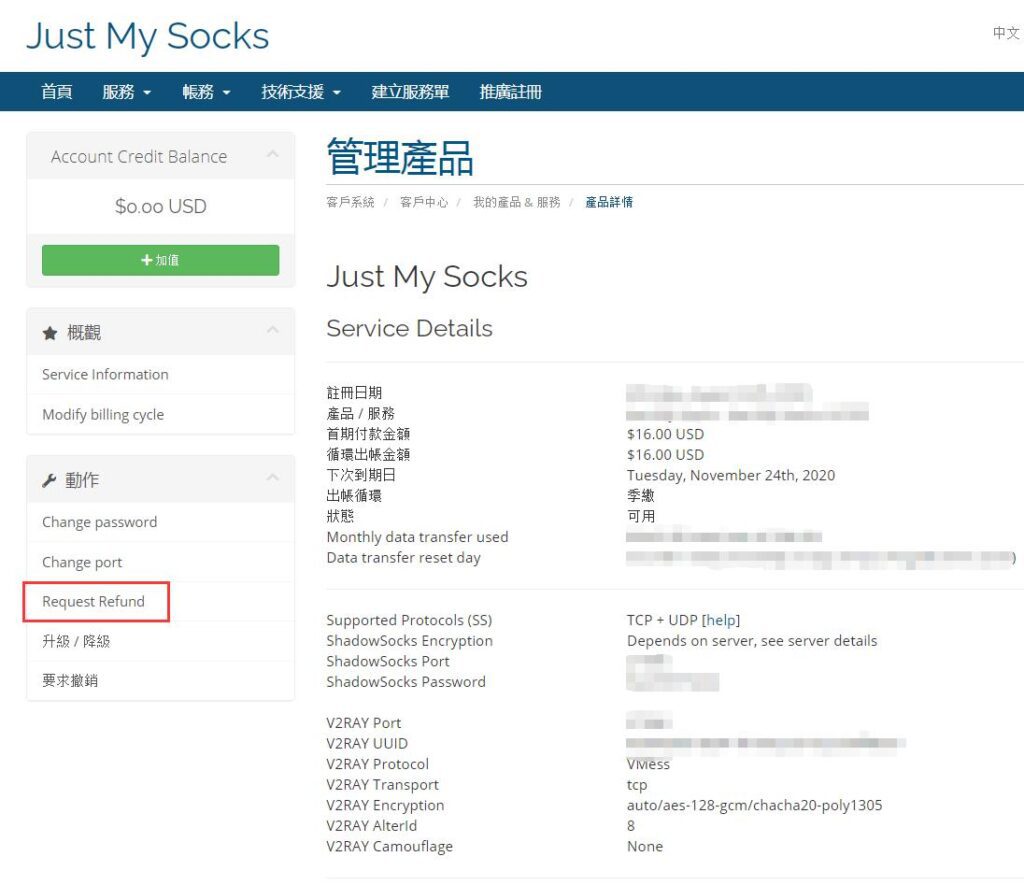Collapse the Account Credit Balance panel
1024x885 pixels.
click(273, 155)
